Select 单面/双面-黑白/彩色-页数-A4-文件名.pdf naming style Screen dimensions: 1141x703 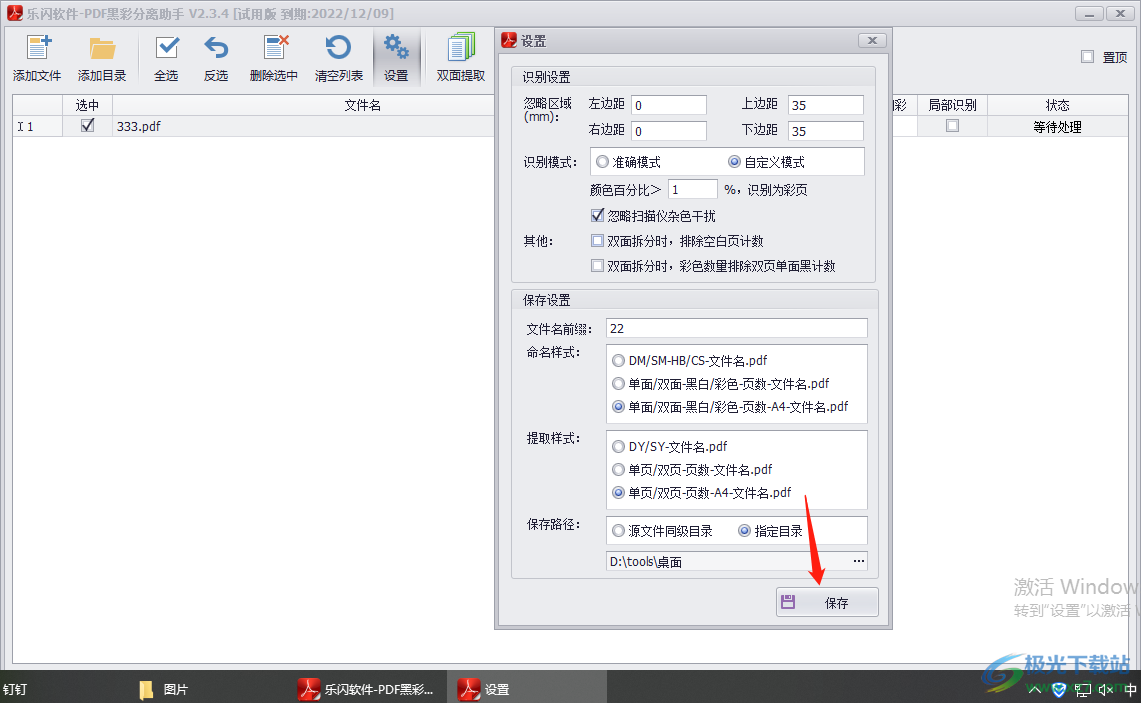(x=619, y=407)
